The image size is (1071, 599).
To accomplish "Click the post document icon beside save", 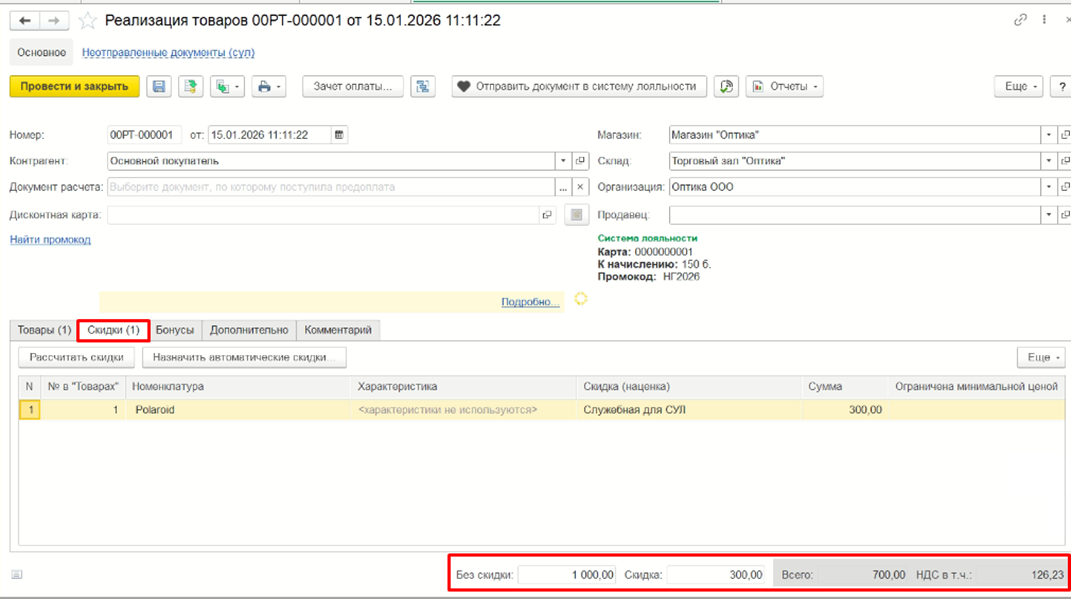I will (191, 87).
